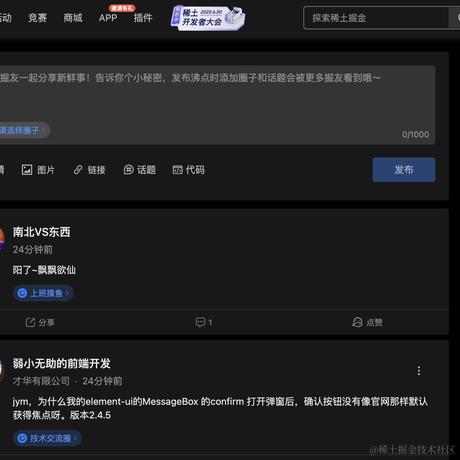Image resolution: width=460 pixels, height=460 pixels.
Task: Click the 稀土开发者大会 banner
Action: 208,18
